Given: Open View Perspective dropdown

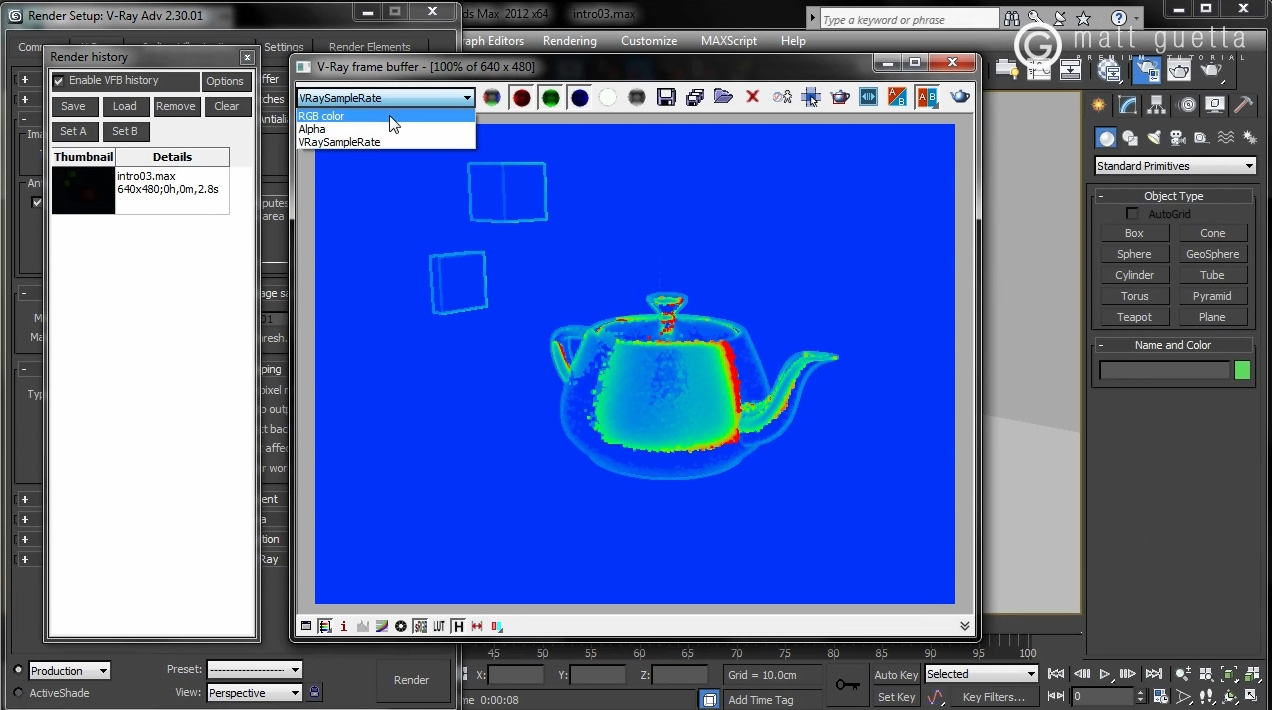Looking at the screenshot, I should click(x=254, y=693).
